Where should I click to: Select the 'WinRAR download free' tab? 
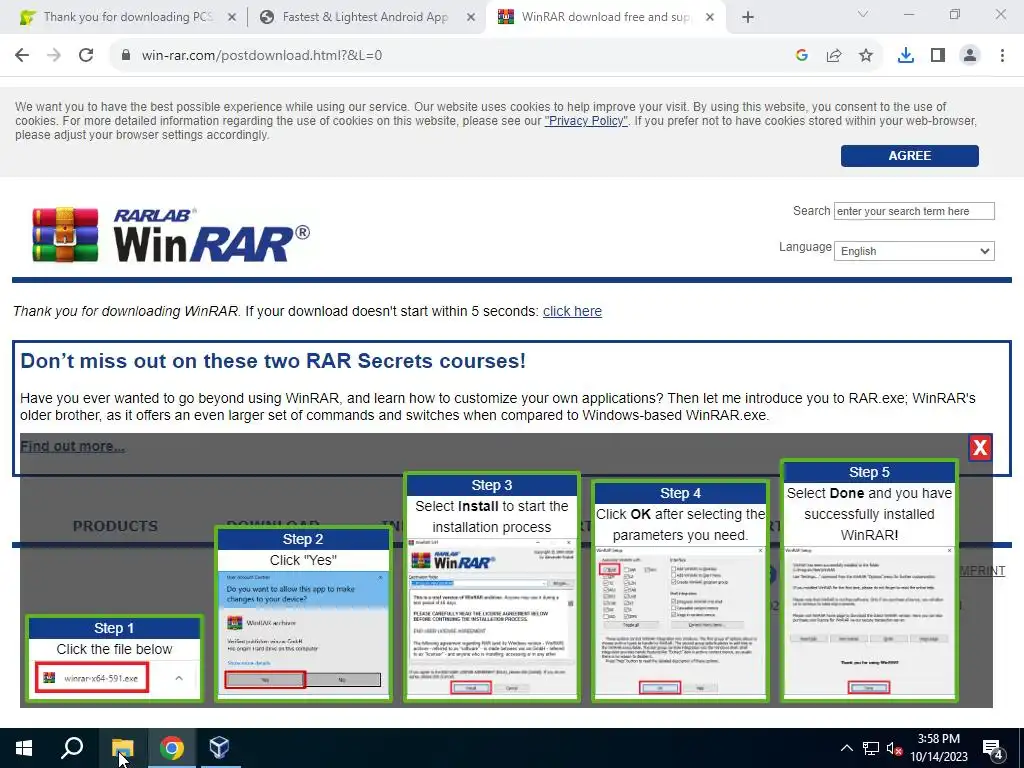(x=605, y=18)
